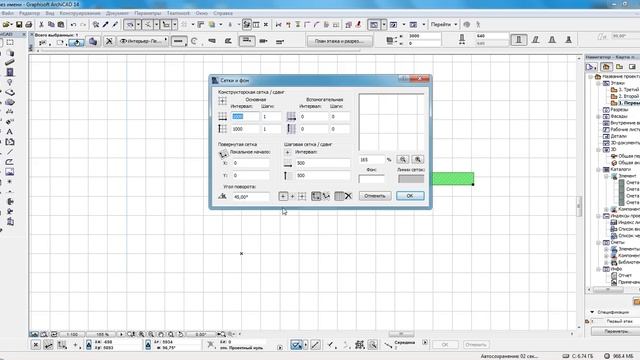Click the Undo arrow icon
Image resolution: width=640 pixels, height=360 pixels.
click(73, 24)
